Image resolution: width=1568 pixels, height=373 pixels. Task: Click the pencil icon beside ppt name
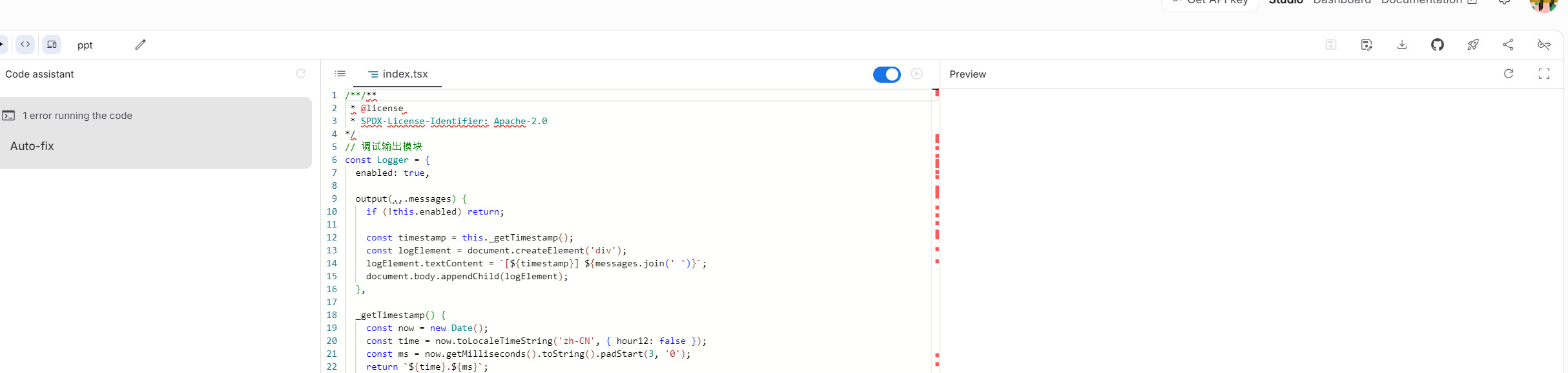pos(140,45)
